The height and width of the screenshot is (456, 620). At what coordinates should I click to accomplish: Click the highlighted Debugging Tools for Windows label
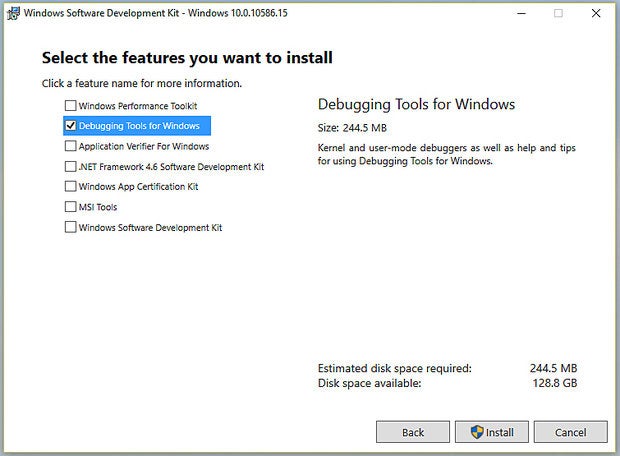[x=139, y=126]
